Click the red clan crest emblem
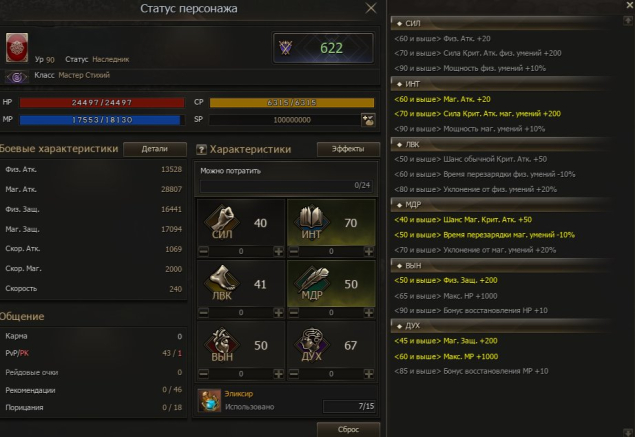The width and height of the screenshot is (635, 437). [x=17, y=48]
